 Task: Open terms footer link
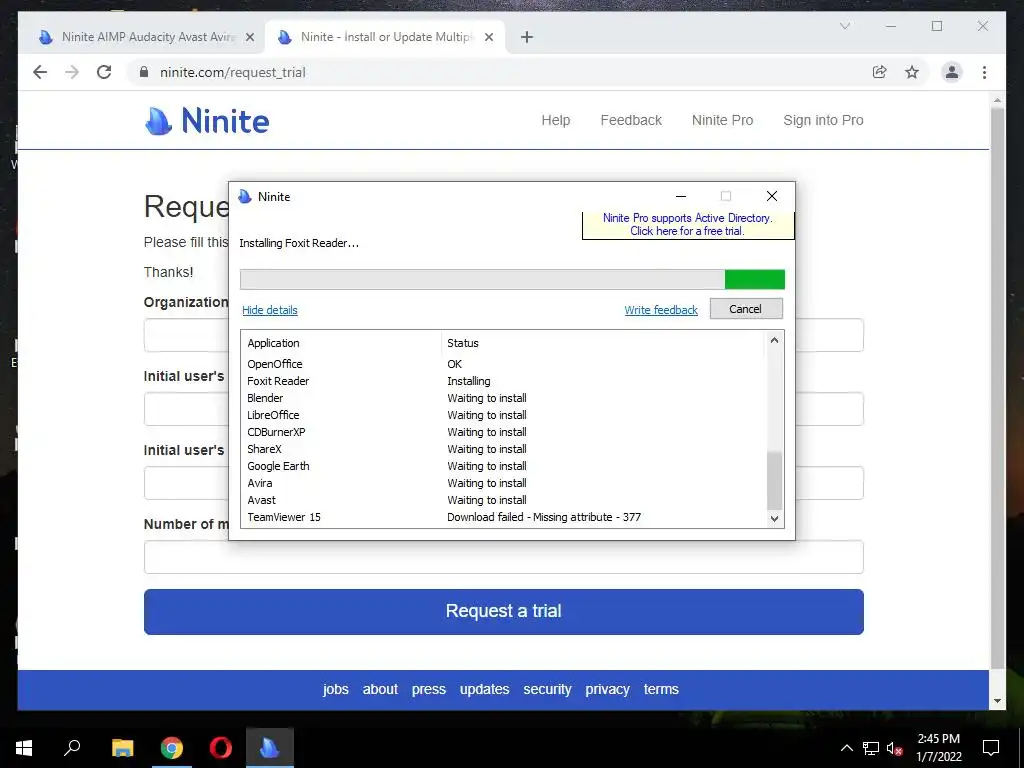point(661,689)
